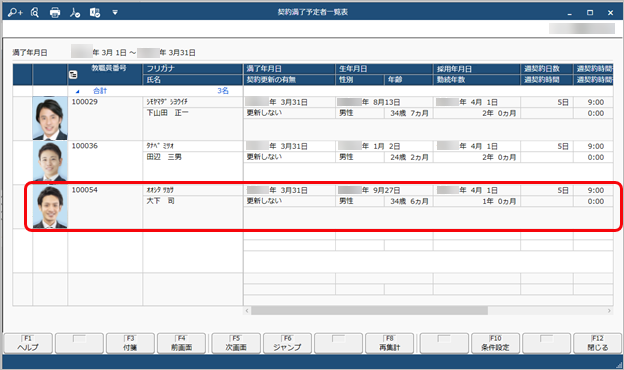The width and height of the screenshot is (624, 370).
Task: Open F10 条件設定 conditions button
Action: [495, 343]
